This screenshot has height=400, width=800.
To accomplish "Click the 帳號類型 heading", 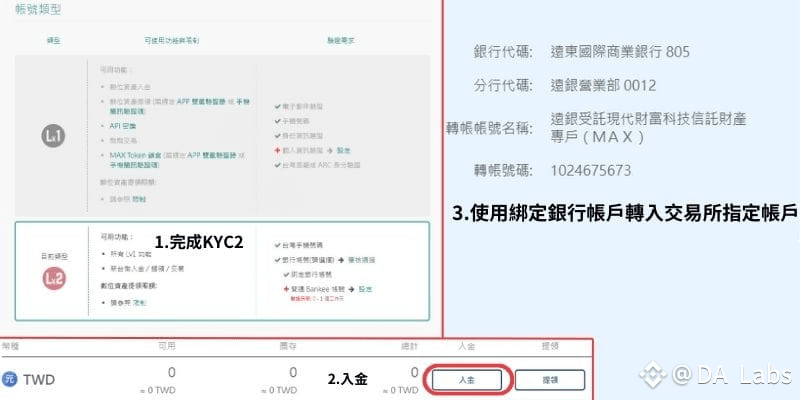I will tap(38, 9).
